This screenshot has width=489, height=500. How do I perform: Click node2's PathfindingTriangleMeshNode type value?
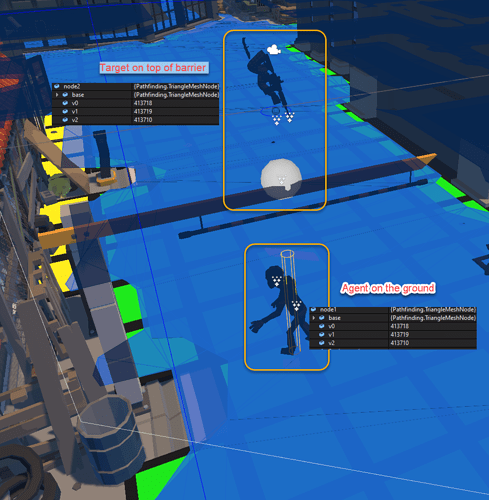[x=176, y=87]
